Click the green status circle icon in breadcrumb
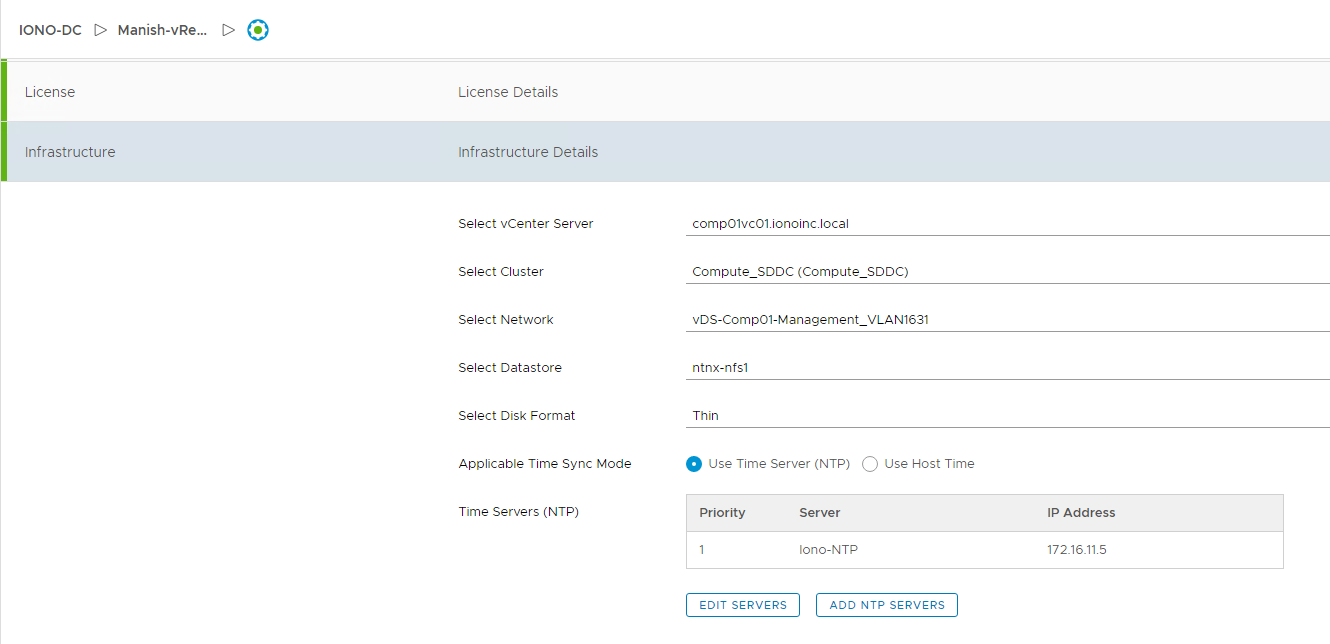 pos(258,30)
